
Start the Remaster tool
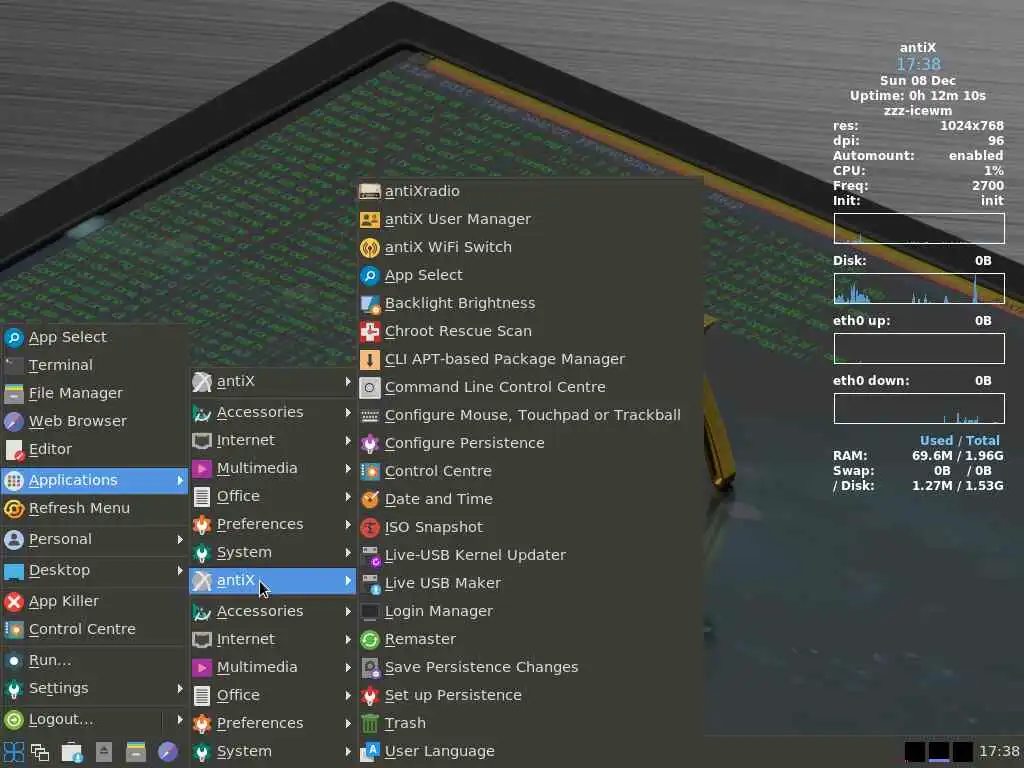coord(530,639)
